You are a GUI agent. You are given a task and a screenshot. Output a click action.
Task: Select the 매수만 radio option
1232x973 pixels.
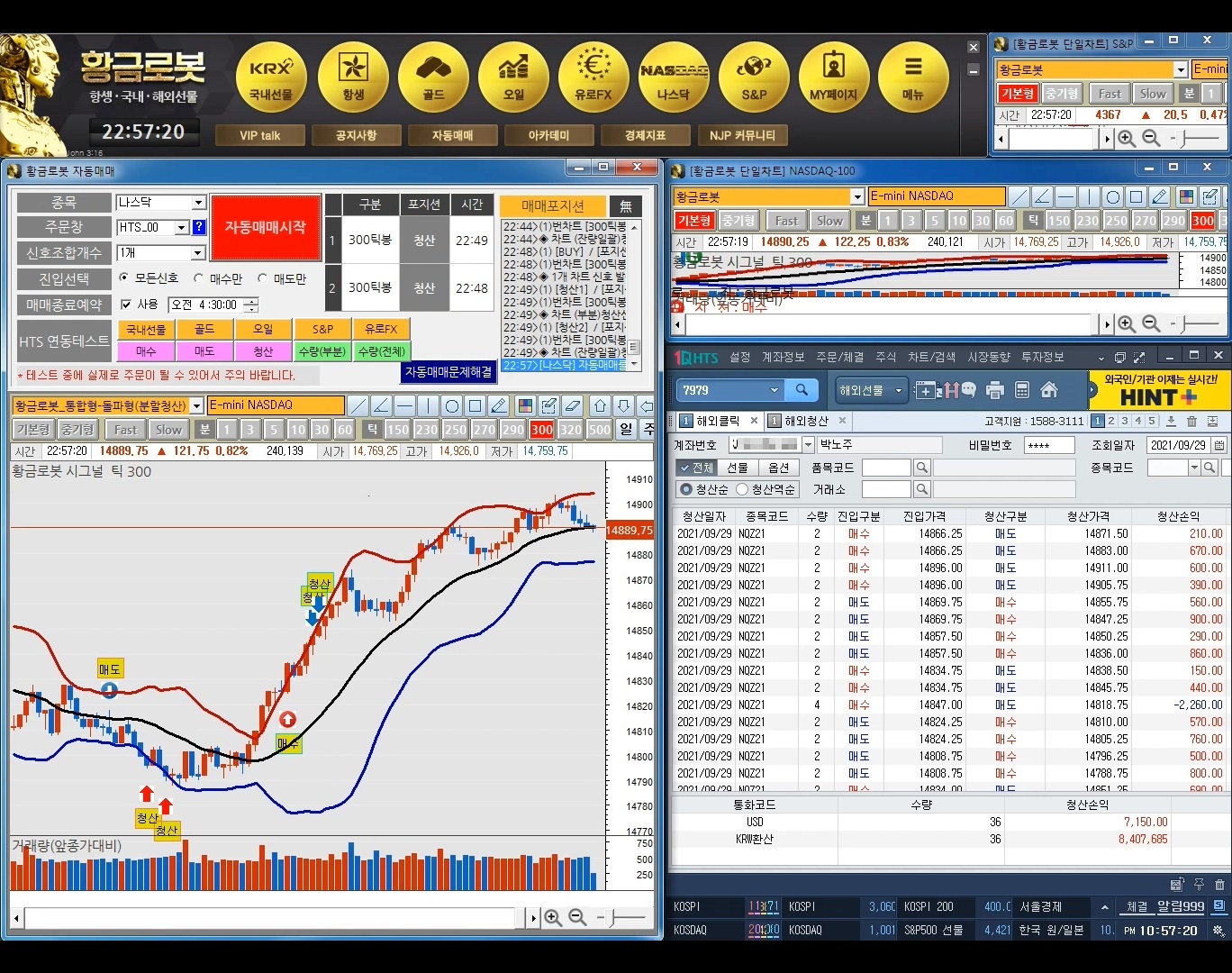pos(198,278)
